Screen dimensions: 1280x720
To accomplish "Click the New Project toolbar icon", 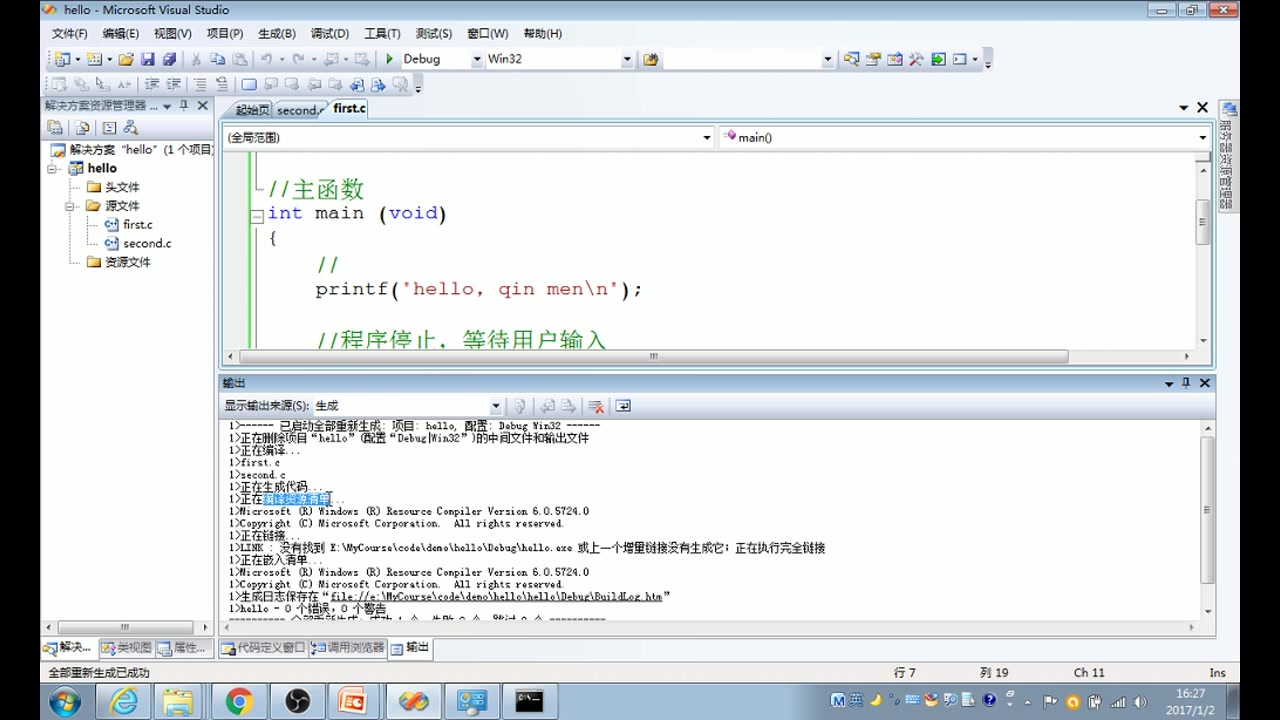I will point(63,59).
